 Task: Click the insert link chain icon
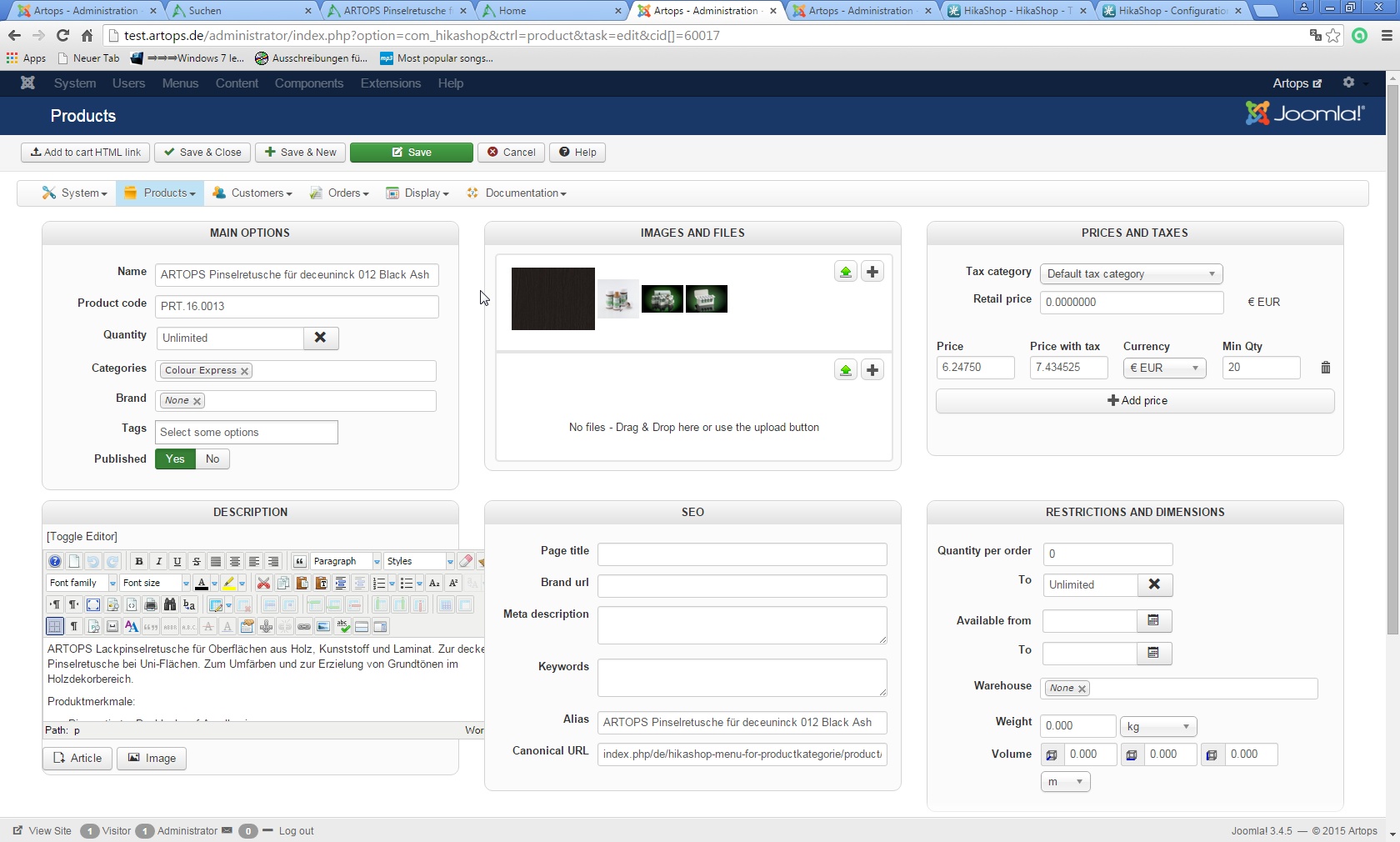[x=304, y=626]
